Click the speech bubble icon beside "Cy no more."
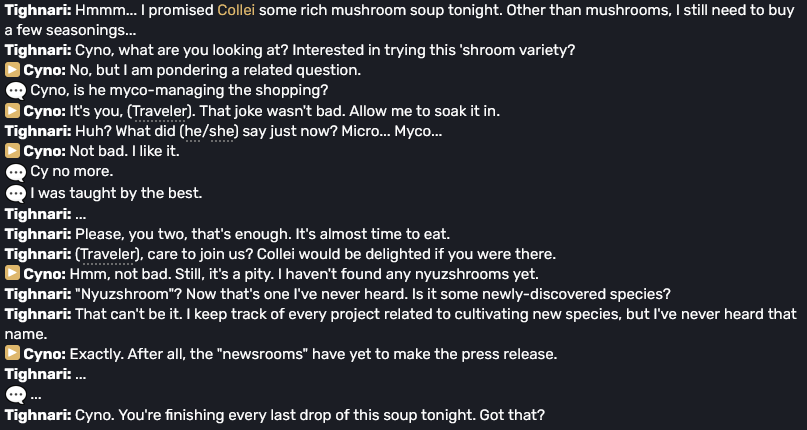 coord(15,173)
